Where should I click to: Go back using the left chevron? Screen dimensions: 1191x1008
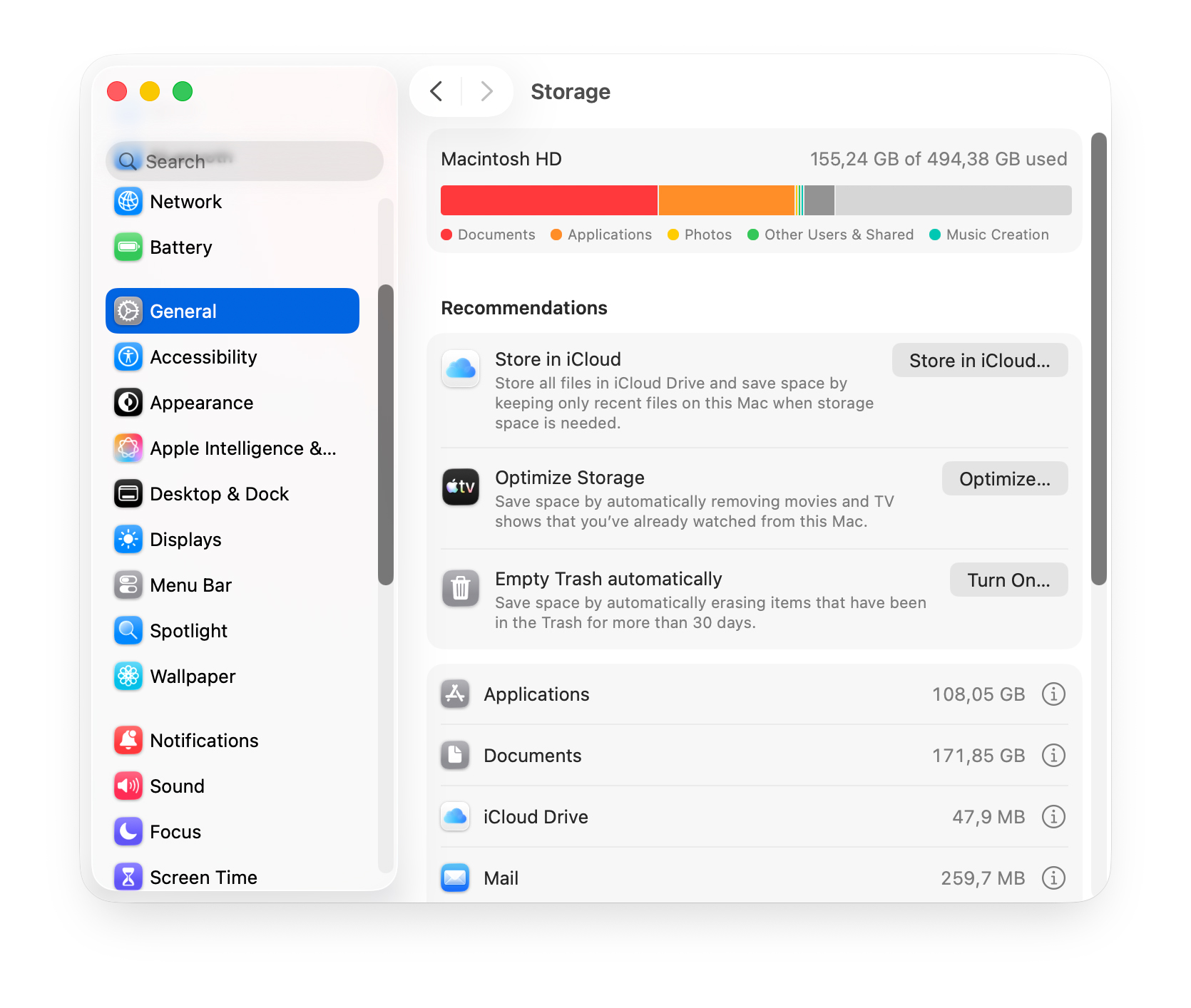(436, 91)
